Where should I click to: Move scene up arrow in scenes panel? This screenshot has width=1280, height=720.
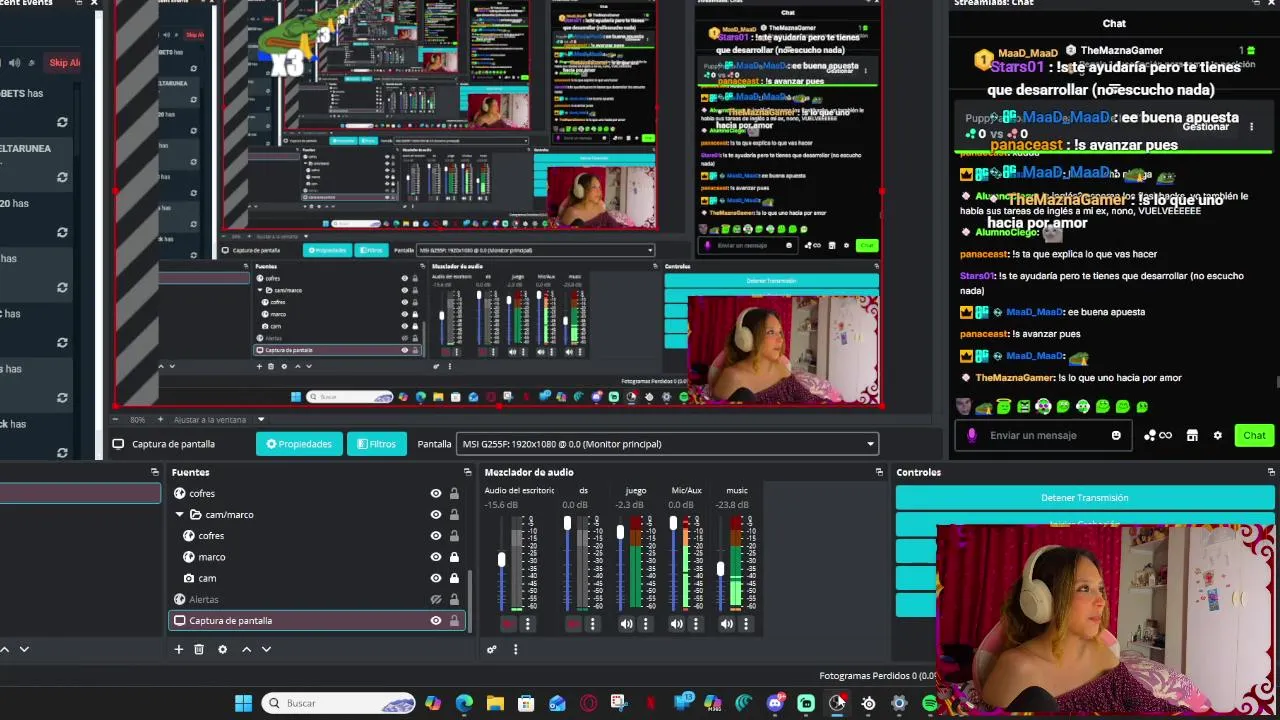tap(5, 649)
